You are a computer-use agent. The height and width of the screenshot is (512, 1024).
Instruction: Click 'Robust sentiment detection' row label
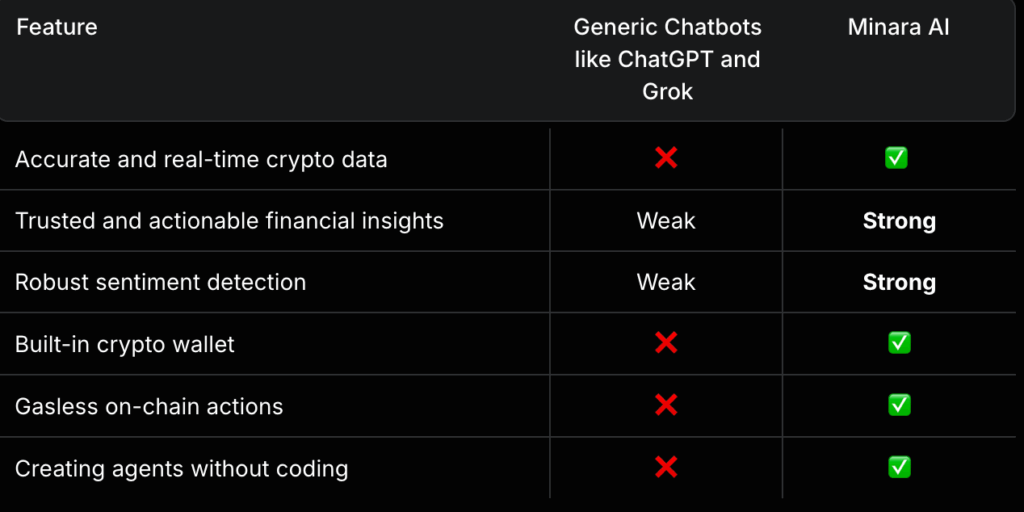(160, 282)
